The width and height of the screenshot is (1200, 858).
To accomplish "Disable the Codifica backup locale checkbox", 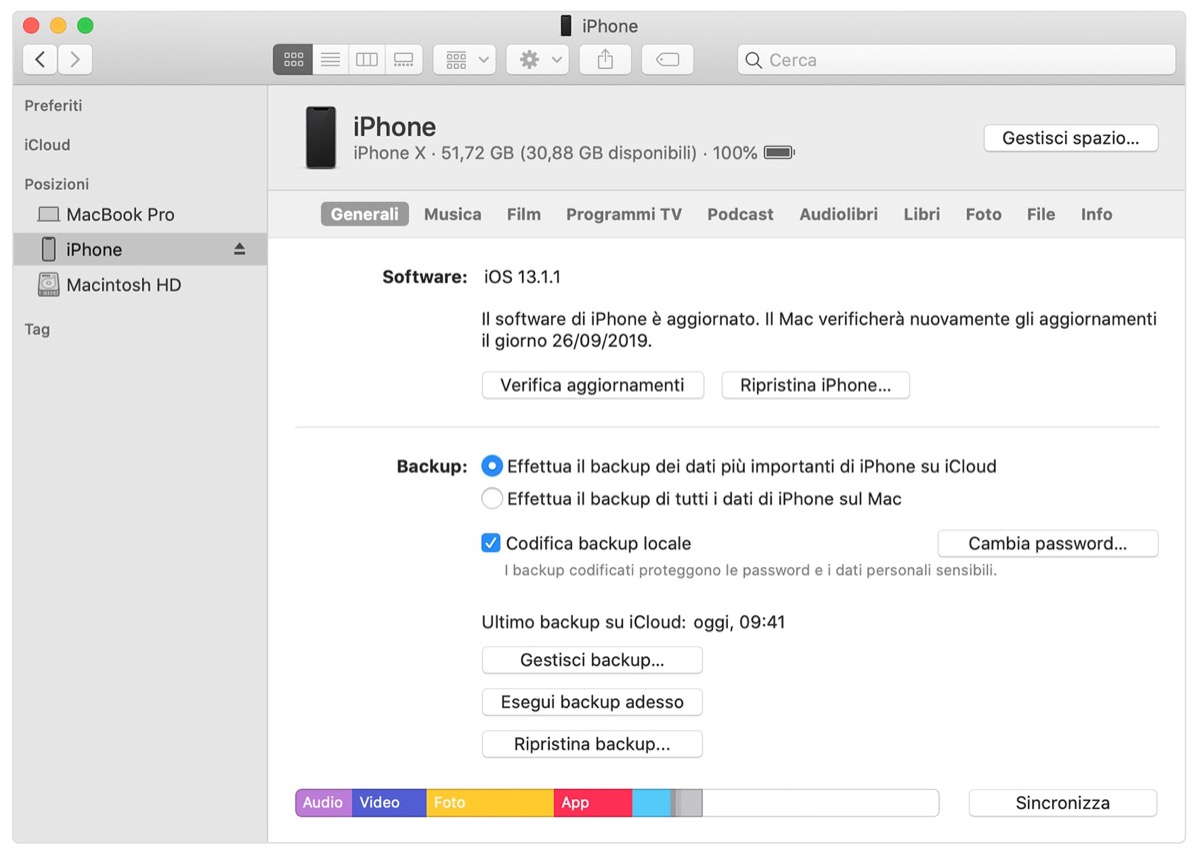I will point(491,542).
